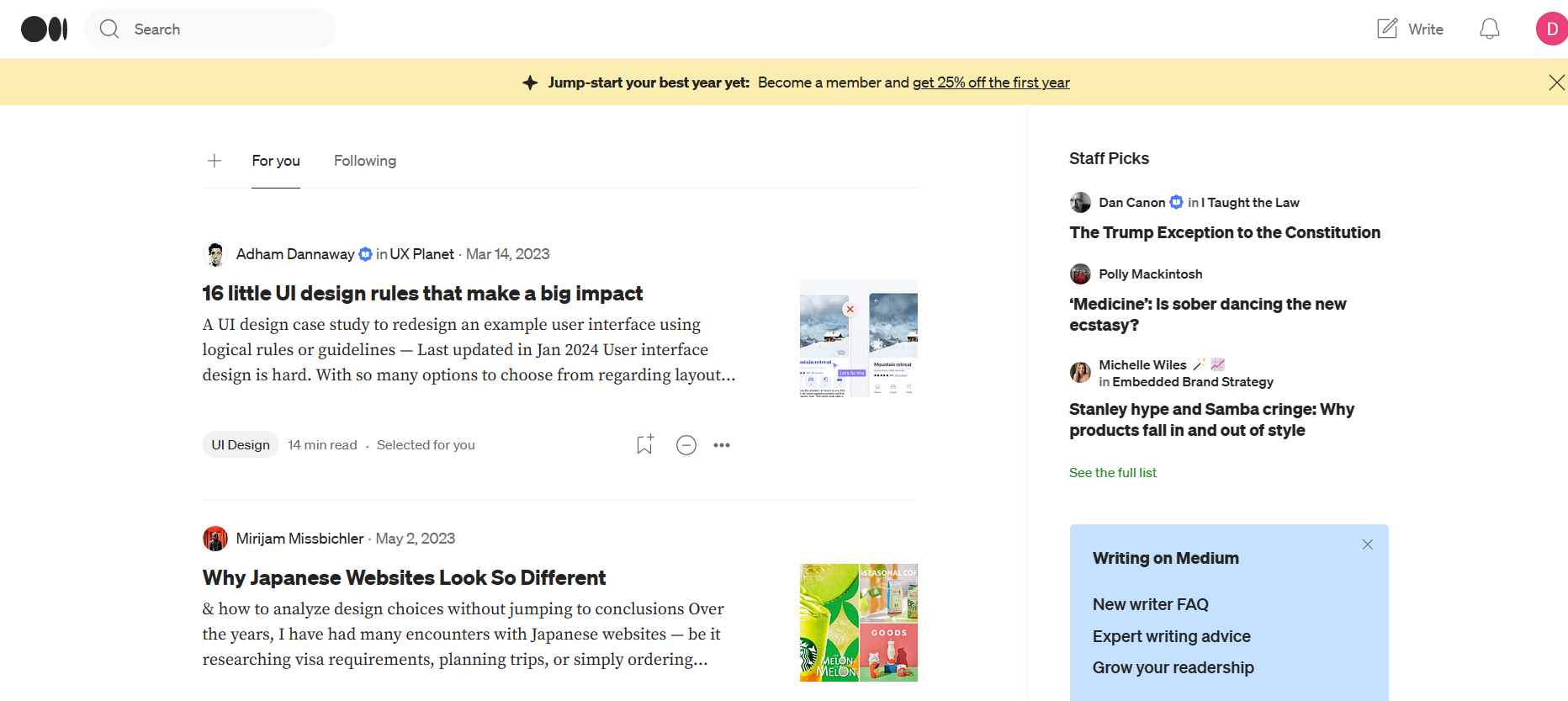The image size is (1568, 701).
Task: Click Mirijam Missbichler's author avatar
Action: coord(215,539)
